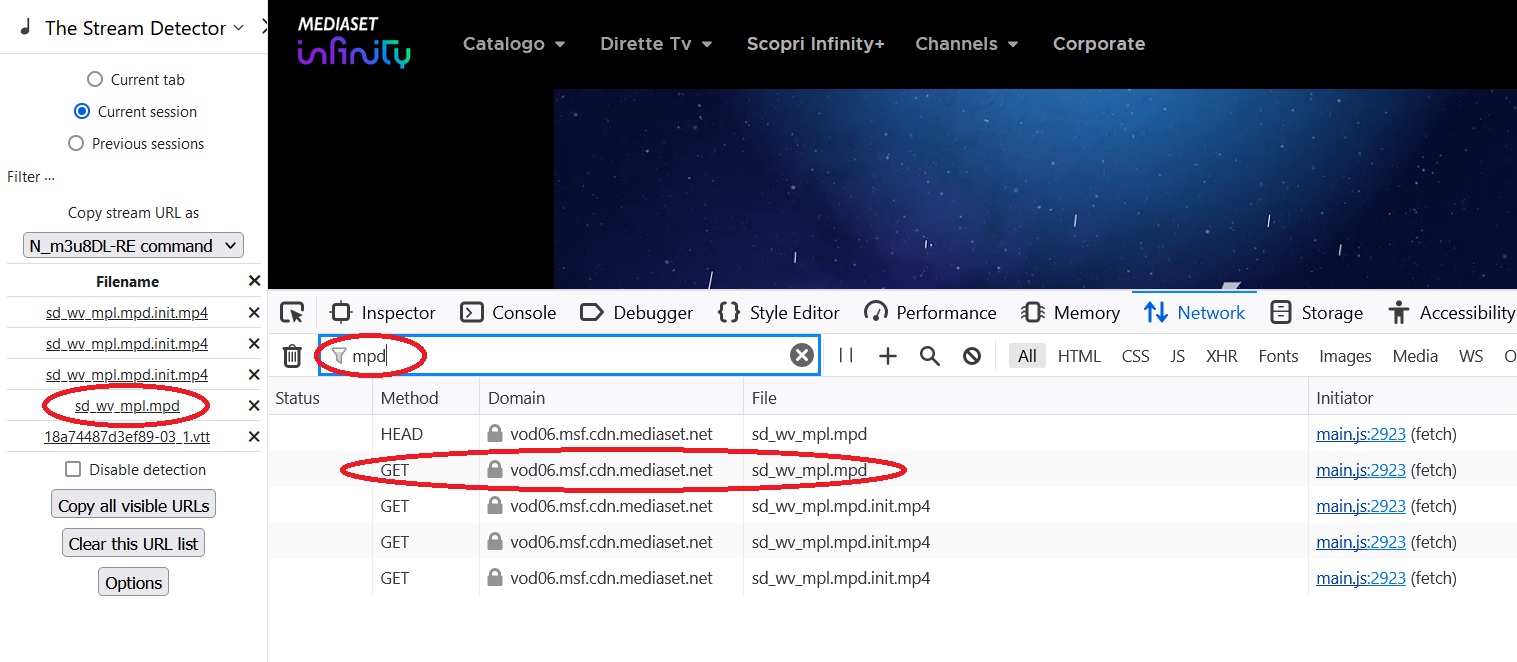Open network search magnifier
Image resolution: width=1517 pixels, height=662 pixels.
[930, 356]
